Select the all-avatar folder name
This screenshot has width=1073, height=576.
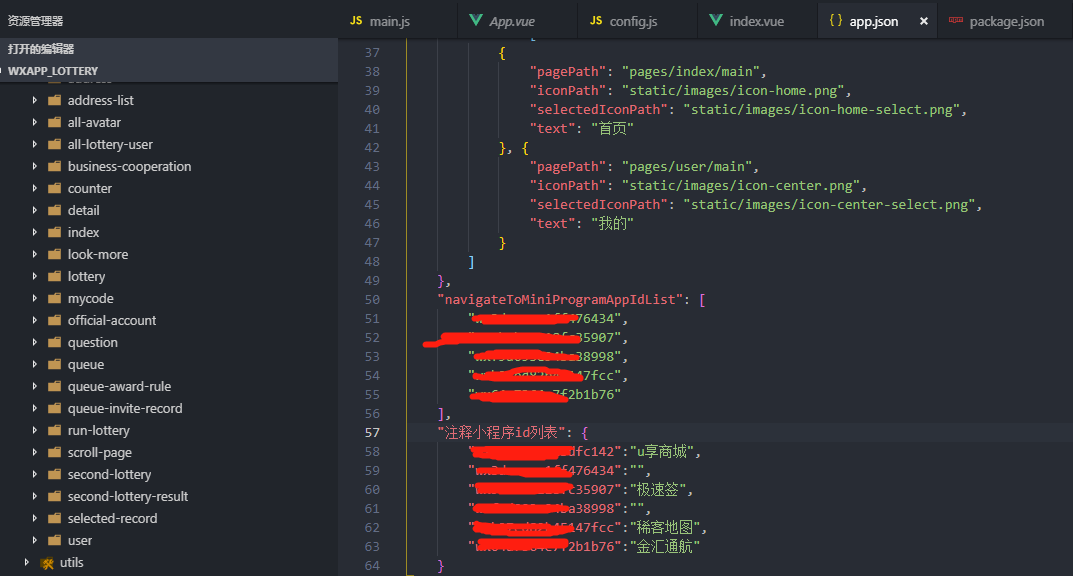[x=94, y=122]
